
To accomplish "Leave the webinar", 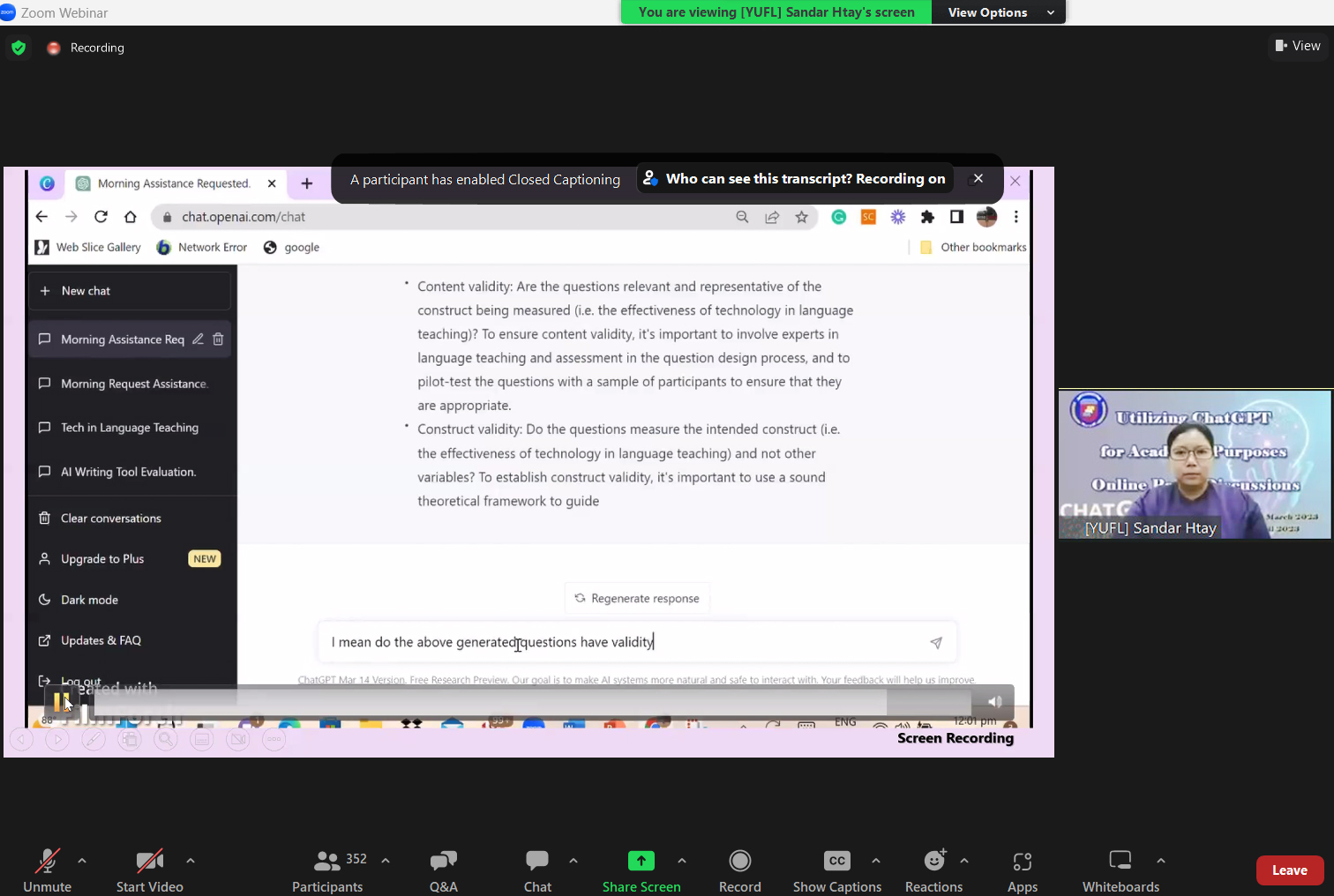I will (1289, 870).
